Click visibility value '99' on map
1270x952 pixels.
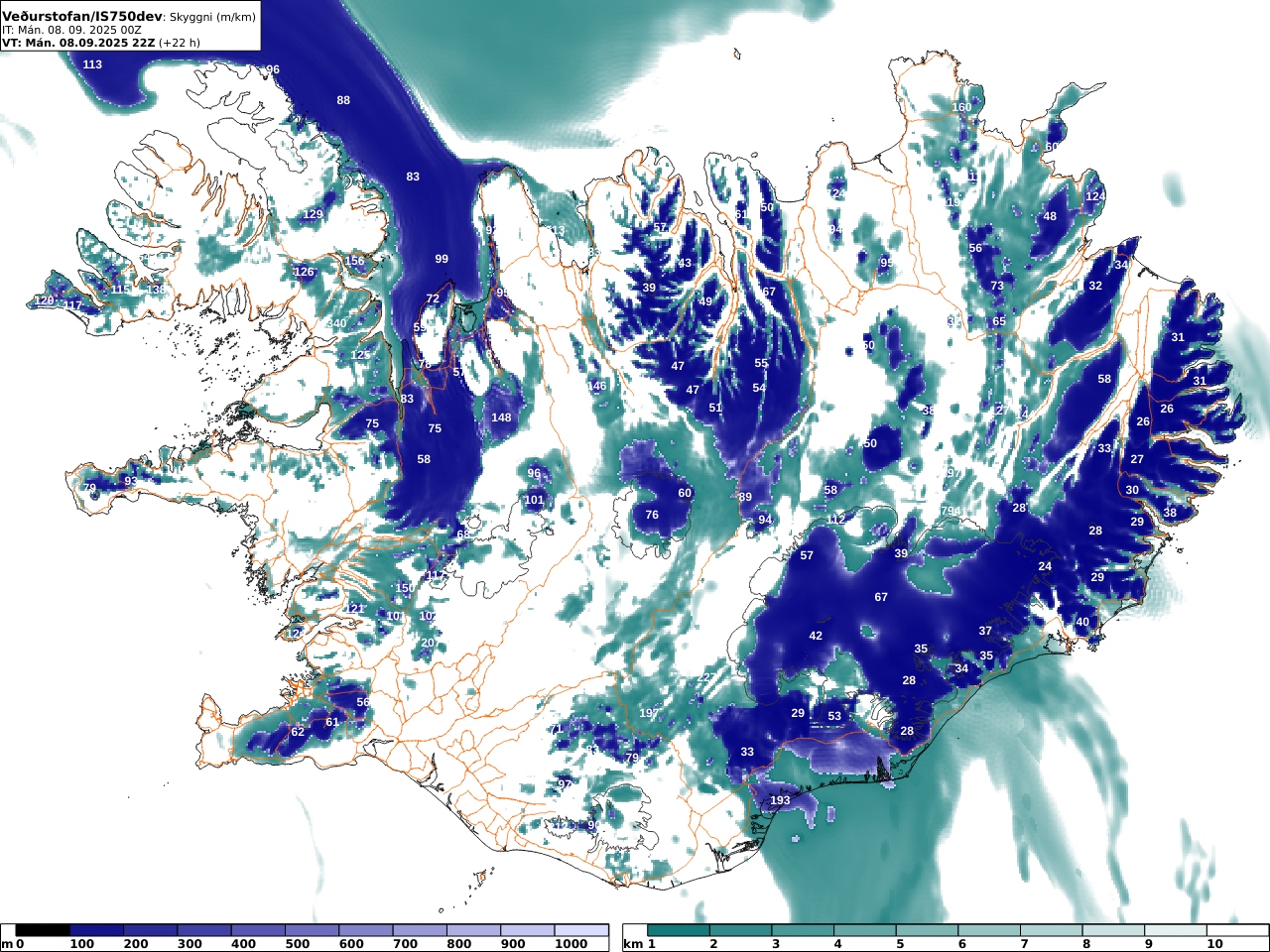pyautogui.click(x=442, y=259)
